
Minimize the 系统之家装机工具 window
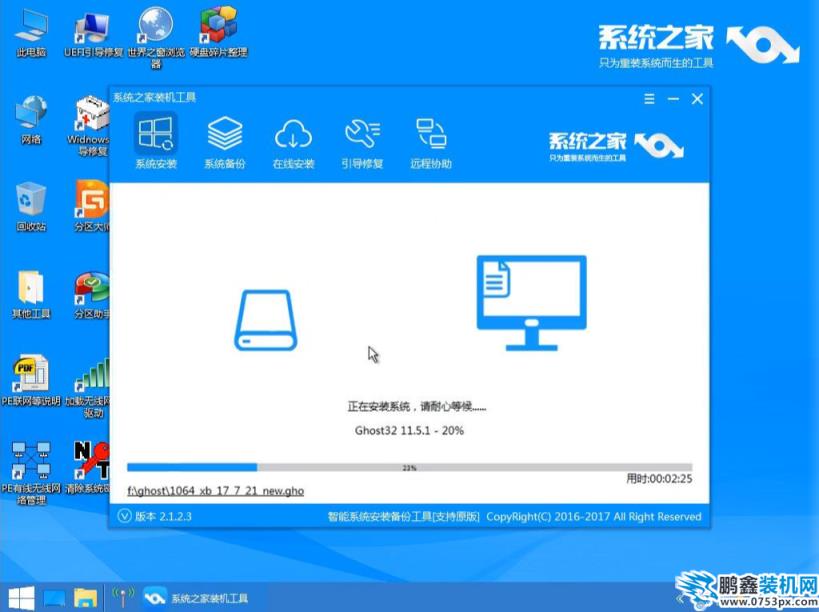tap(673, 99)
